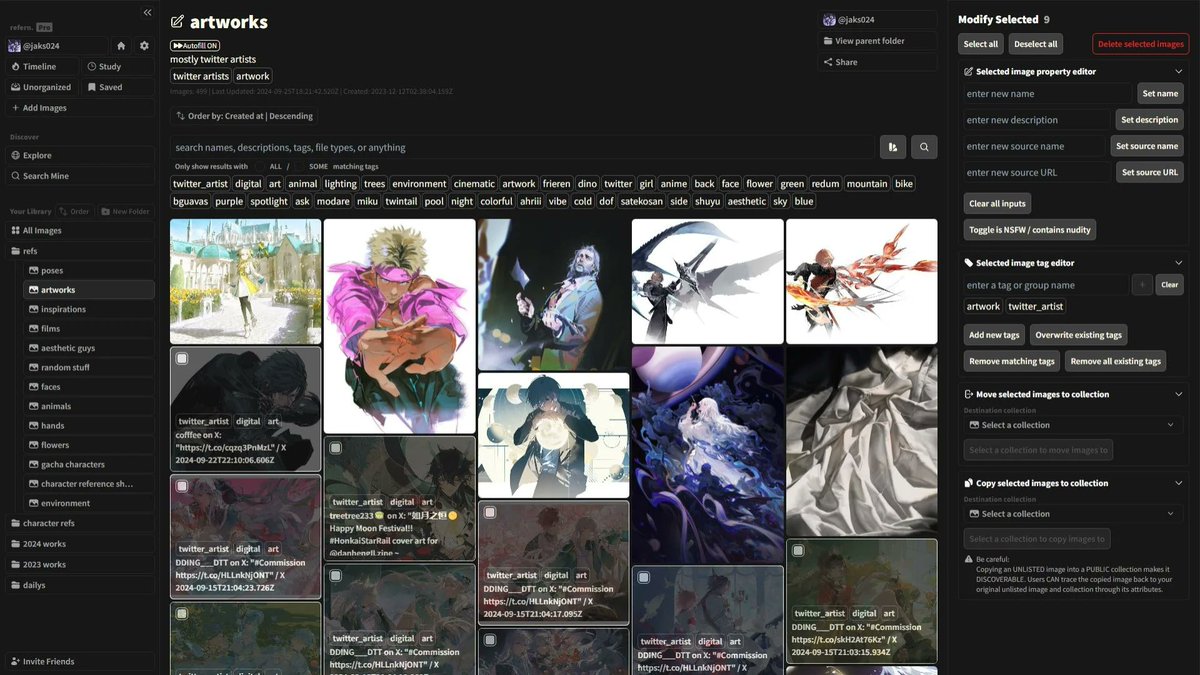Screen dimensions: 1200x675
Task: Open settings gear next to username
Action: point(144,46)
